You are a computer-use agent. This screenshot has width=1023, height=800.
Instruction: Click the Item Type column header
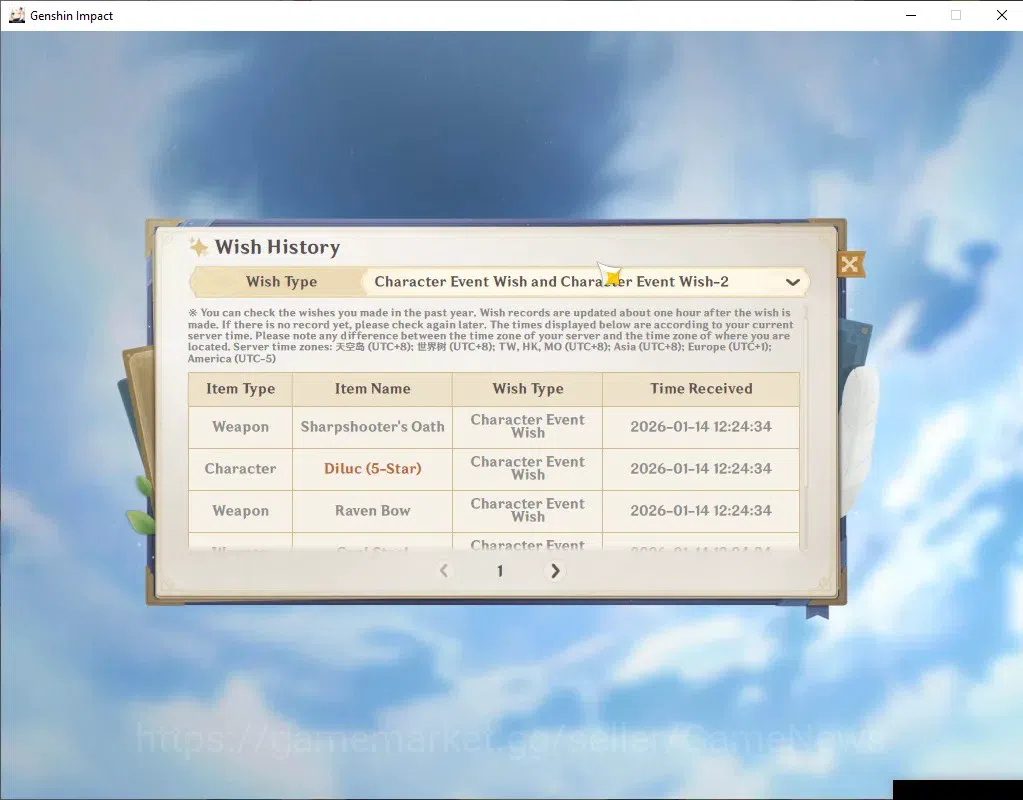(x=240, y=389)
